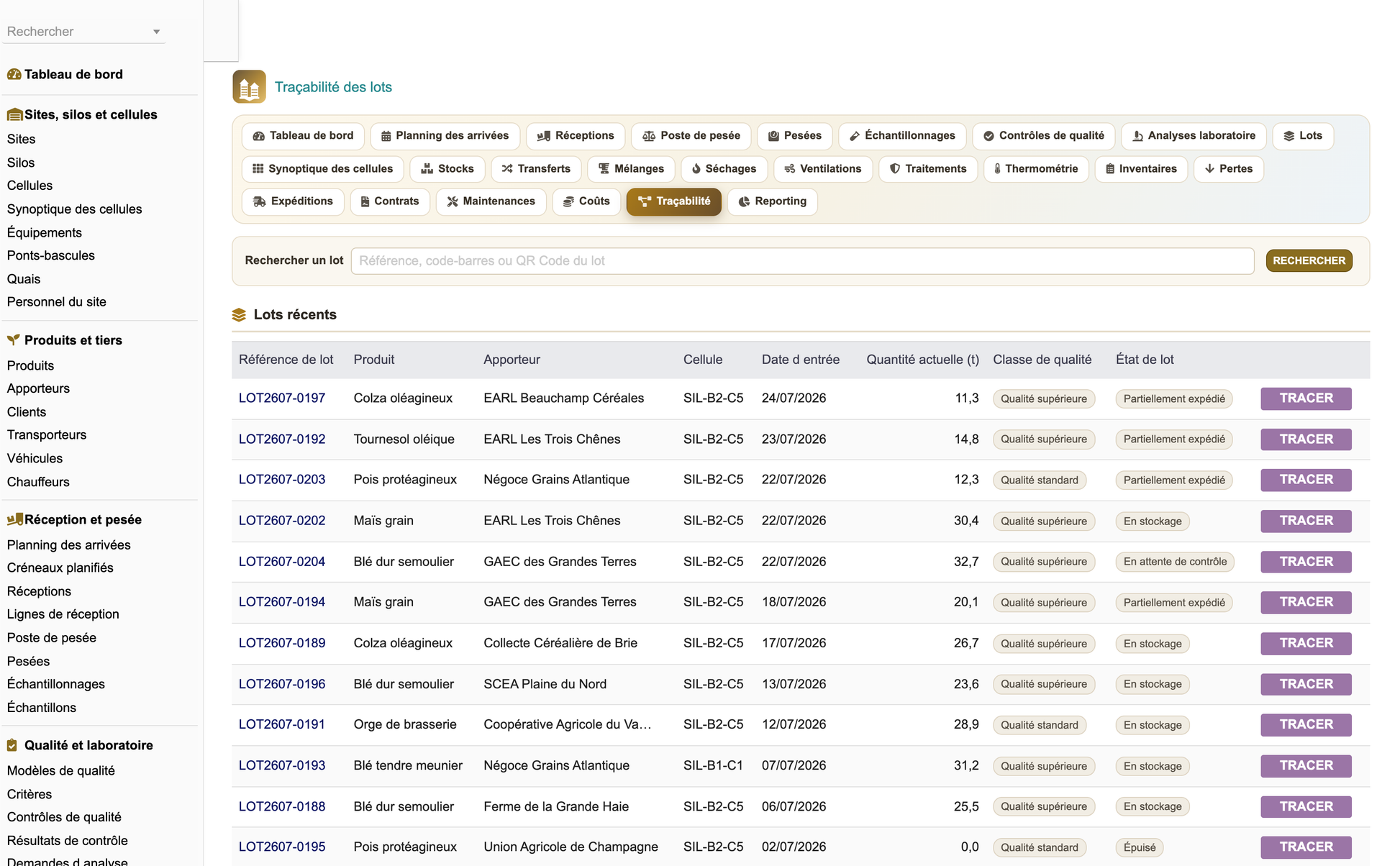
Task: Go to Modèles de qualité in sidebar
Action: (61, 770)
